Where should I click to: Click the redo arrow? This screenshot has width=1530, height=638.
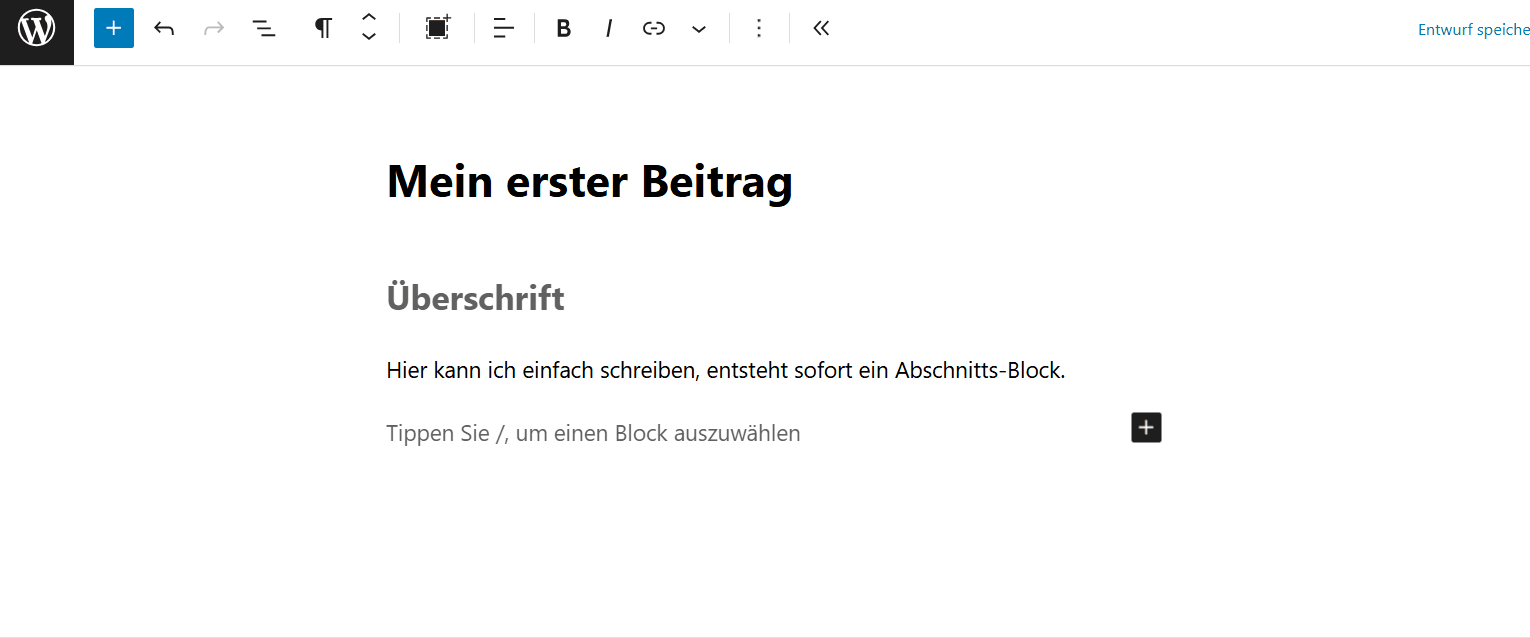[214, 29]
